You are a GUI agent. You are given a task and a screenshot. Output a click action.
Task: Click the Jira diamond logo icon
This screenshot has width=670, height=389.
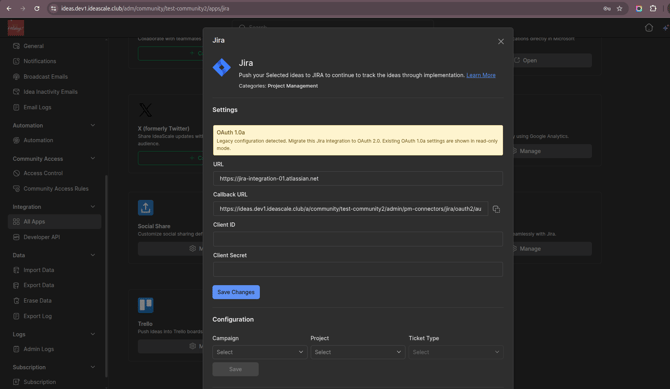click(x=222, y=68)
